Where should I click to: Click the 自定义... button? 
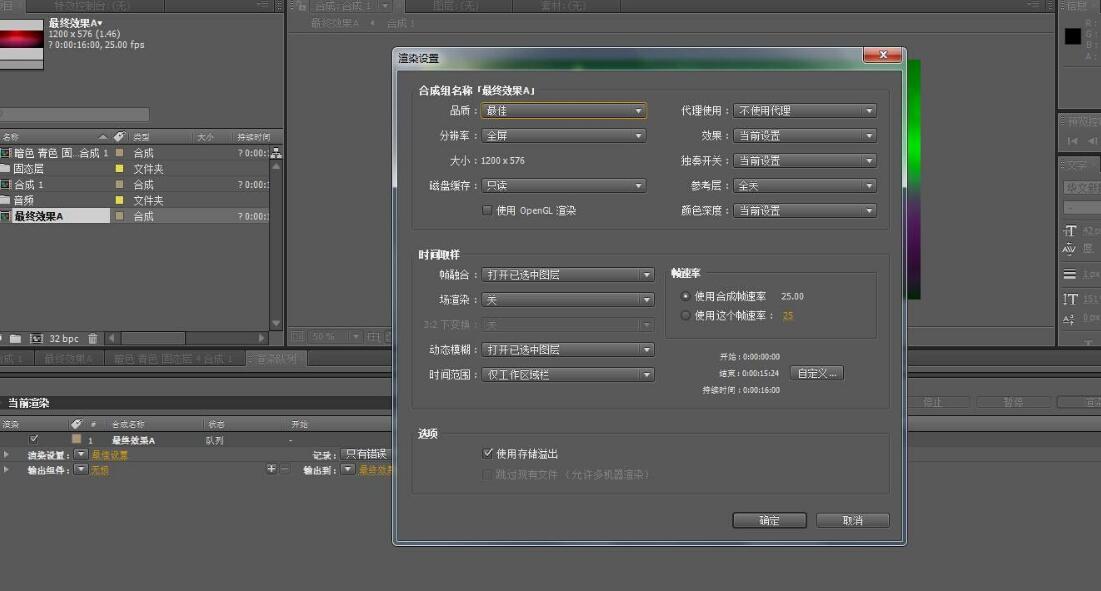pyautogui.click(x=817, y=373)
